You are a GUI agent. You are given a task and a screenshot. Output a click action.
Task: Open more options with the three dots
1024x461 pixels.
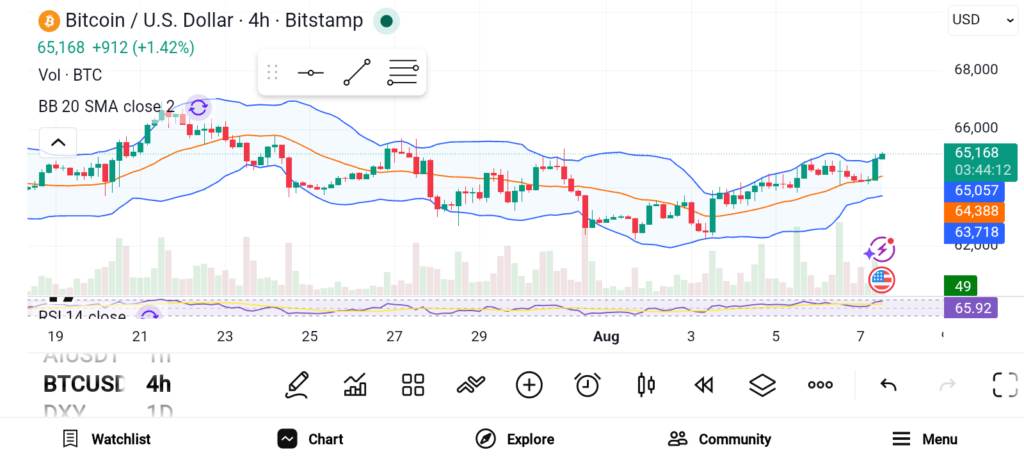point(820,385)
